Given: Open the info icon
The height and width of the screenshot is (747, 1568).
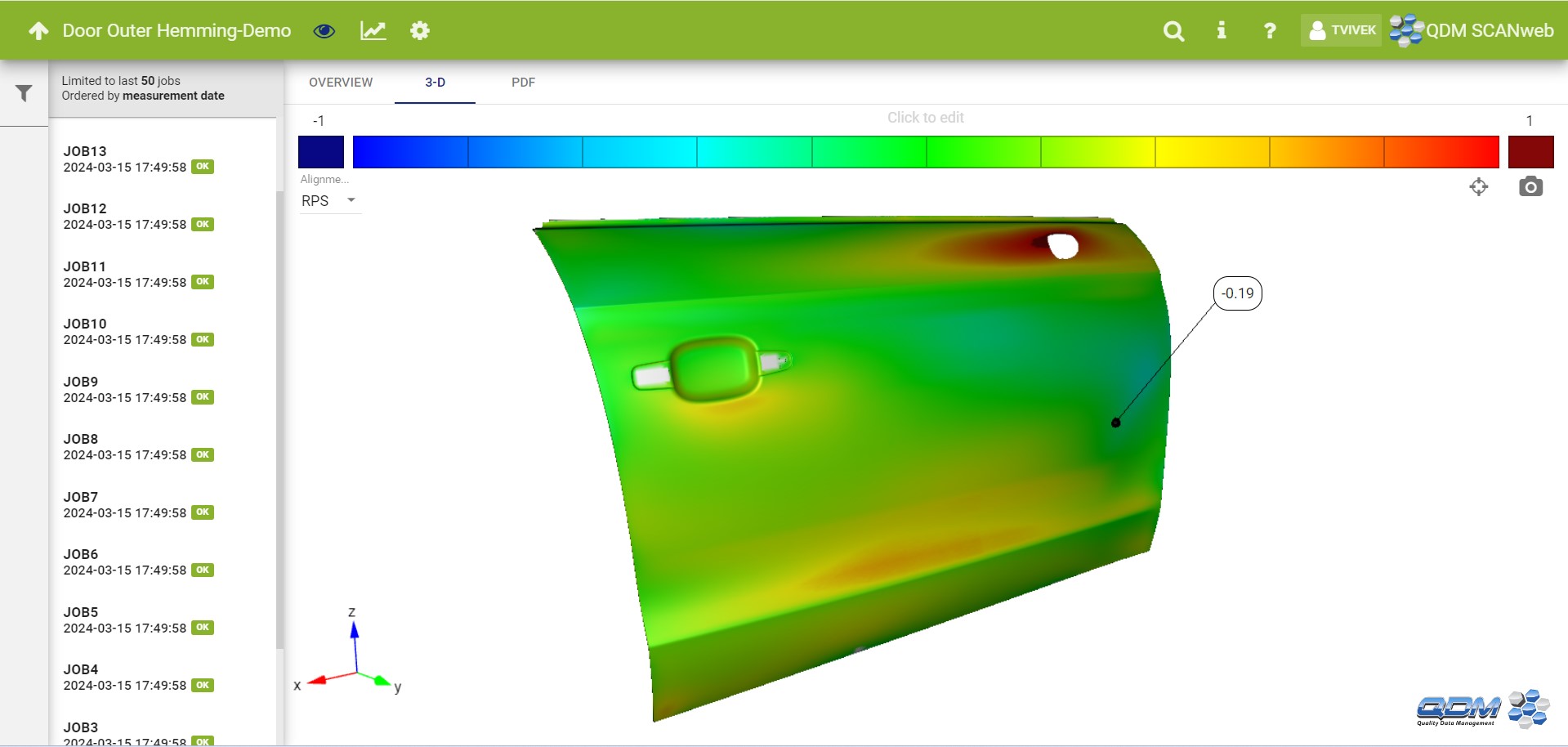Looking at the screenshot, I should 1222,31.
